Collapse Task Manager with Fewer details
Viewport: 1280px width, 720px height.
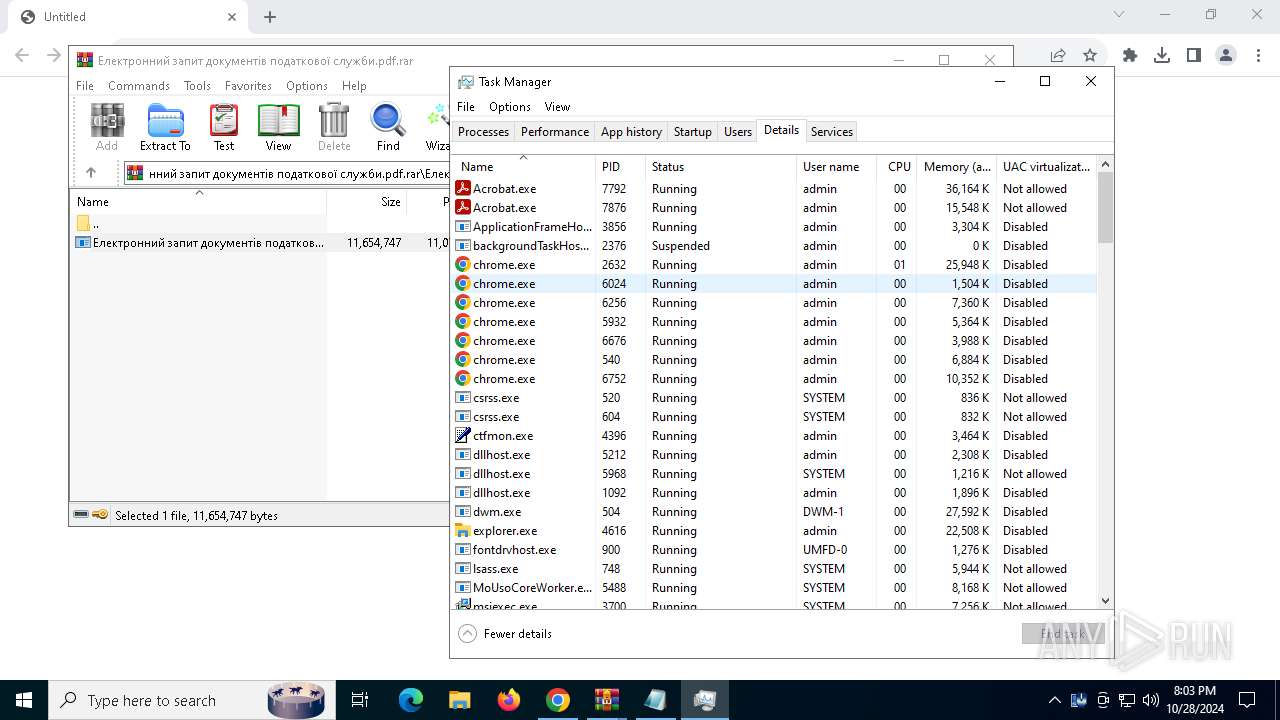[x=505, y=634]
